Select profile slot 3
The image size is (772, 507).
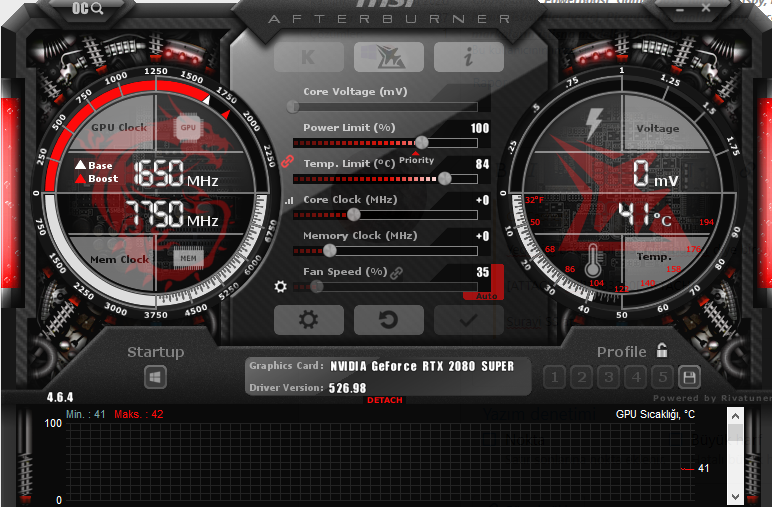[x=609, y=378]
